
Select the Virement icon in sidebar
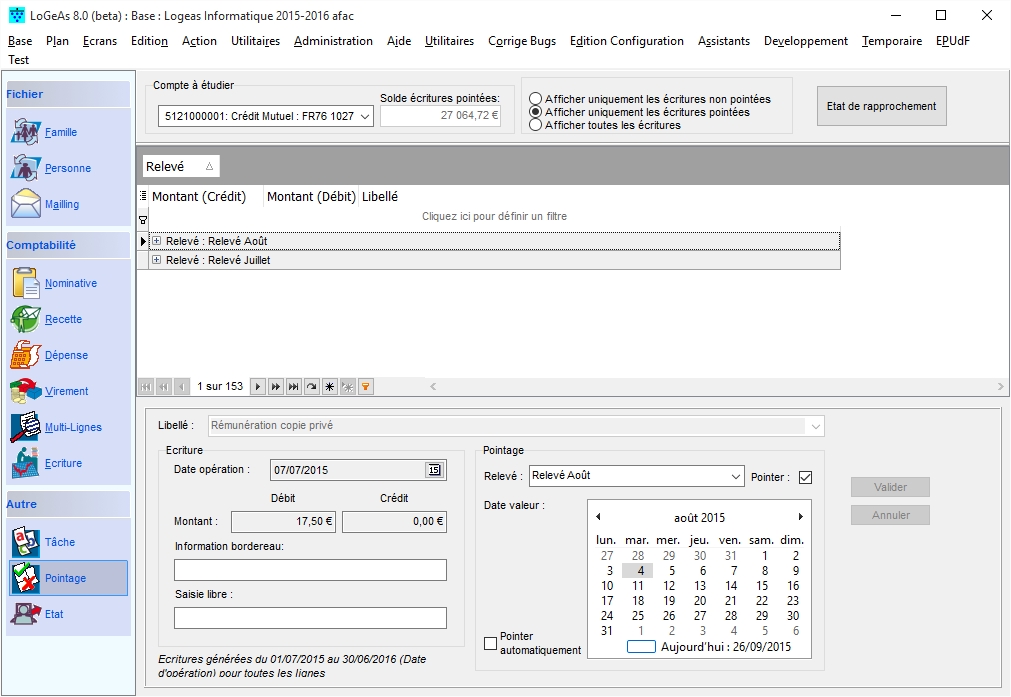26,391
